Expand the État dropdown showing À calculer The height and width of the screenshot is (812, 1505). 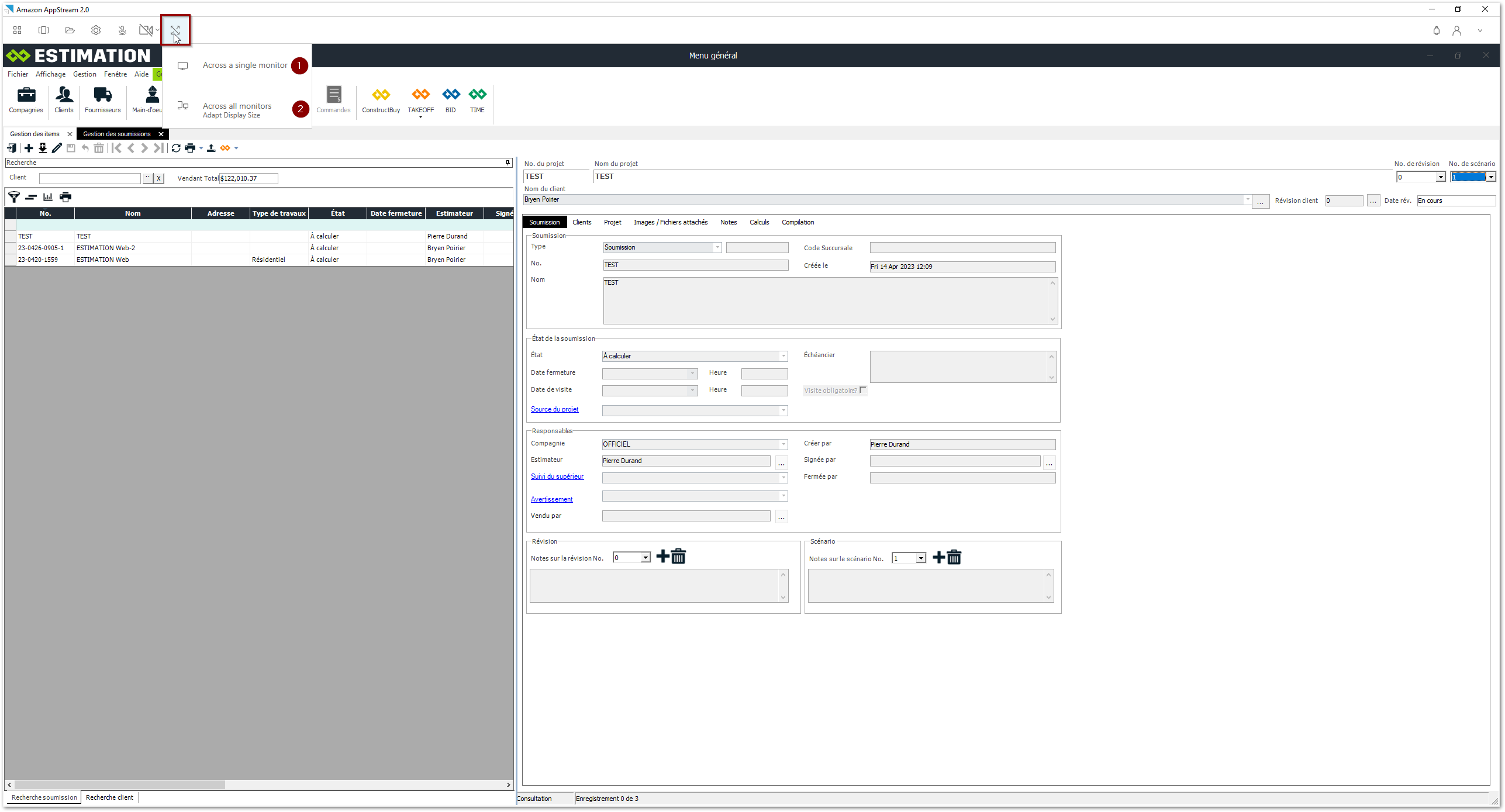pyautogui.click(x=783, y=357)
